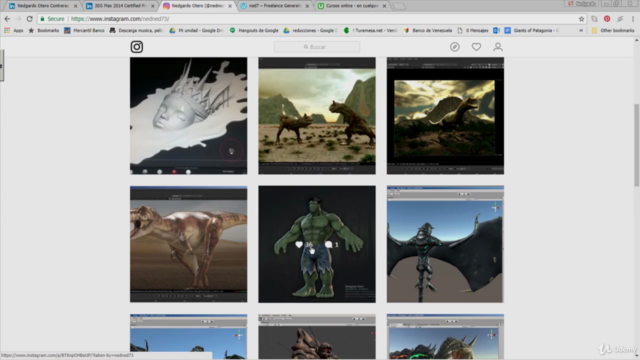
Task: Open the activity heart icon
Action: click(476, 47)
